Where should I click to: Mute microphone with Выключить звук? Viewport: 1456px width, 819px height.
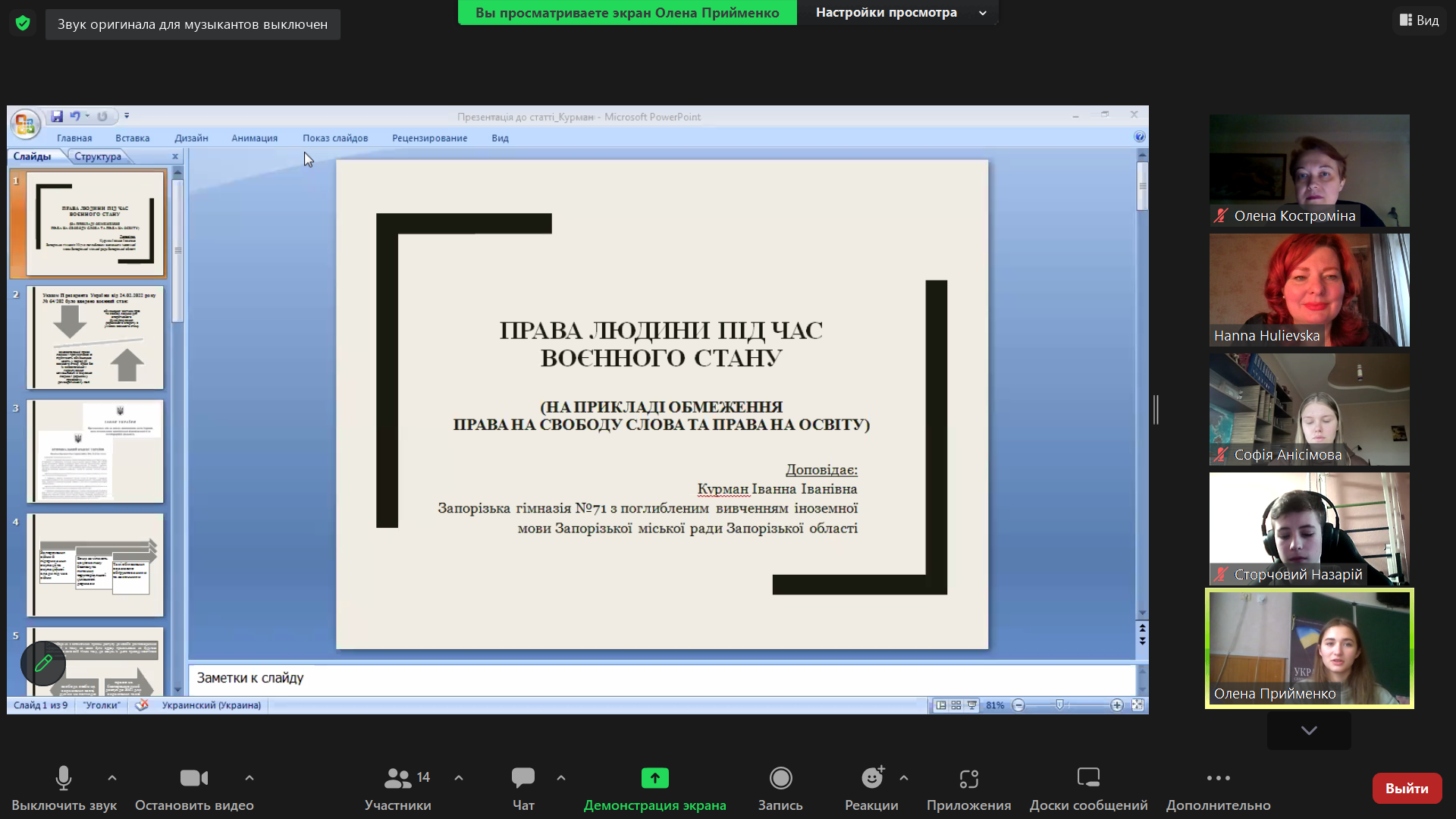tap(64, 789)
